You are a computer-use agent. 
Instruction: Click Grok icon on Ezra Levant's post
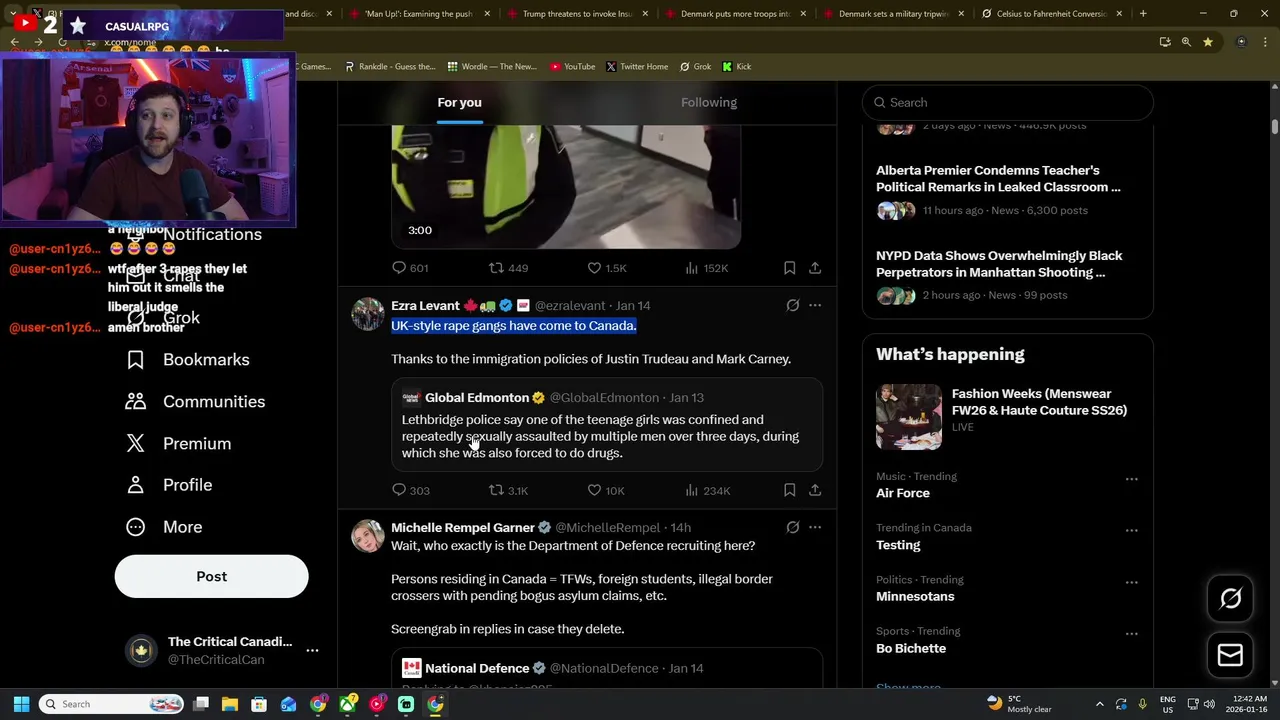[792, 305]
